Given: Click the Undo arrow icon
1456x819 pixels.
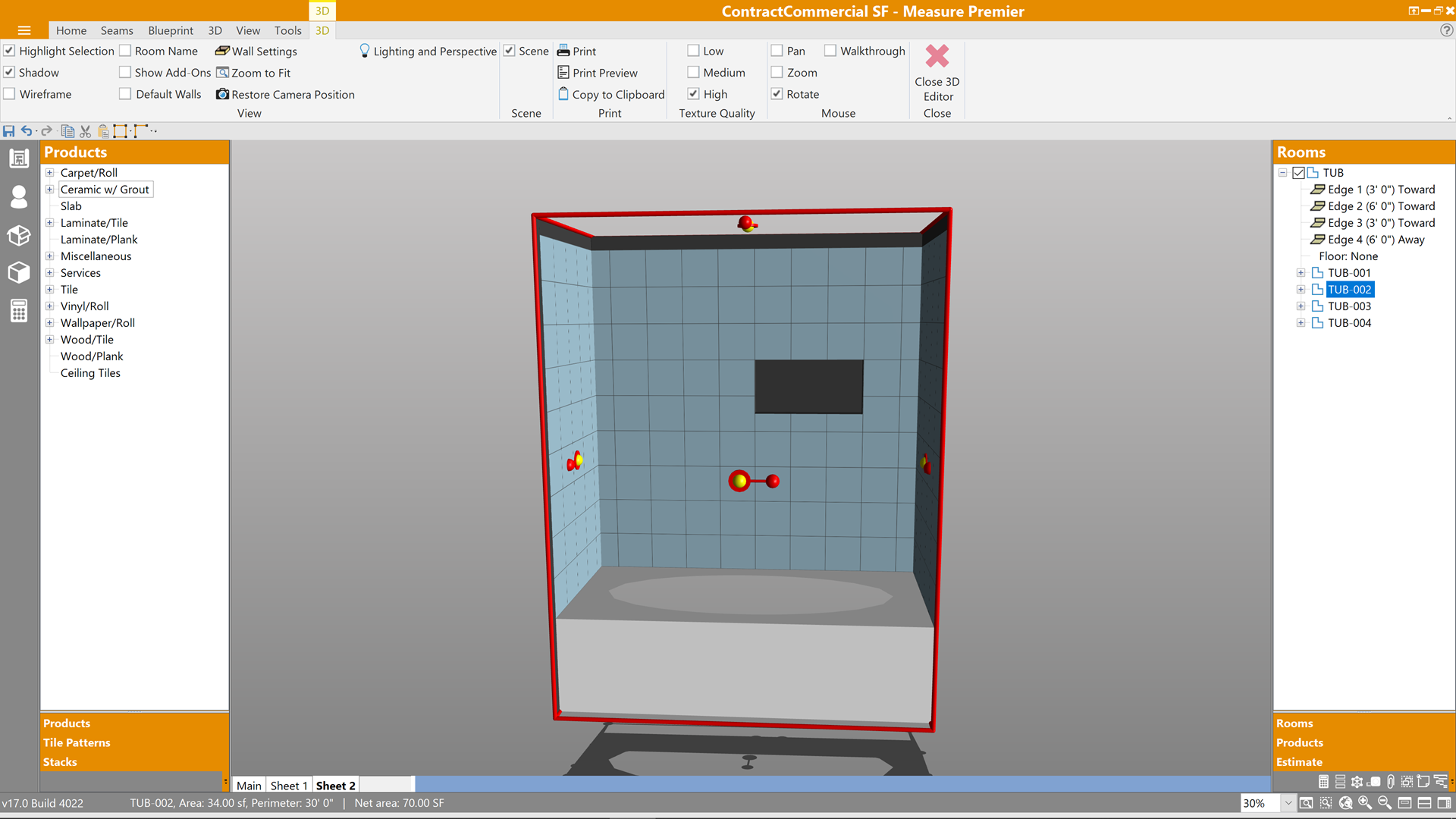Looking at the screenshot, I should coord(27,131).
